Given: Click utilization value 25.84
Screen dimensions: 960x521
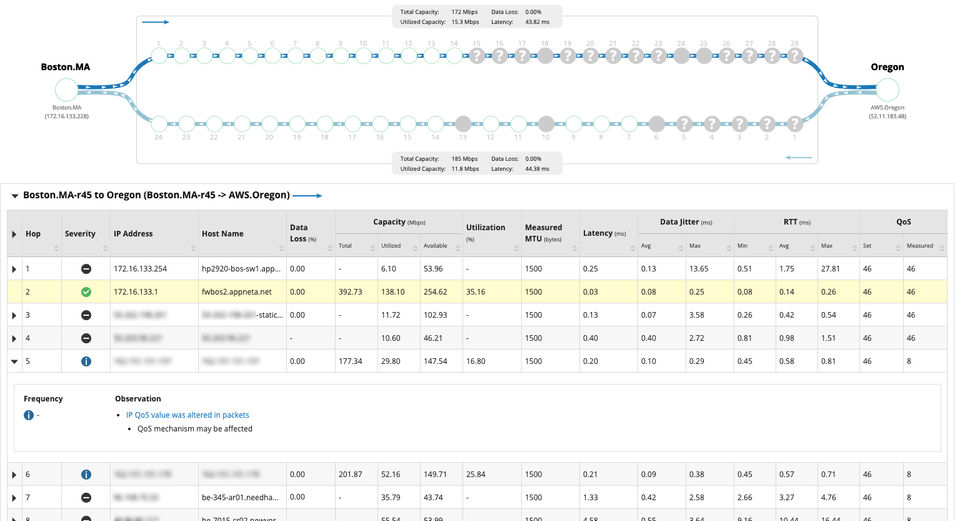Looking at the screenshot, I should coord(476,474).
